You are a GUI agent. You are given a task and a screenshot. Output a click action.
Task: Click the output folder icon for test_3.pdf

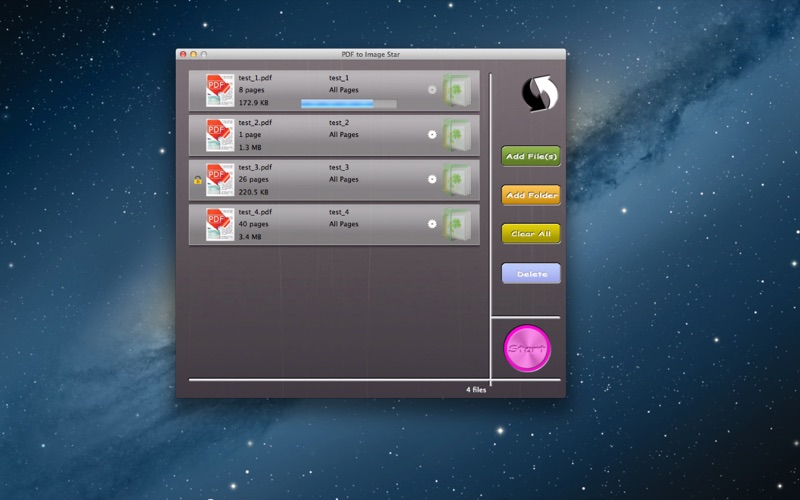pos(457,179)
